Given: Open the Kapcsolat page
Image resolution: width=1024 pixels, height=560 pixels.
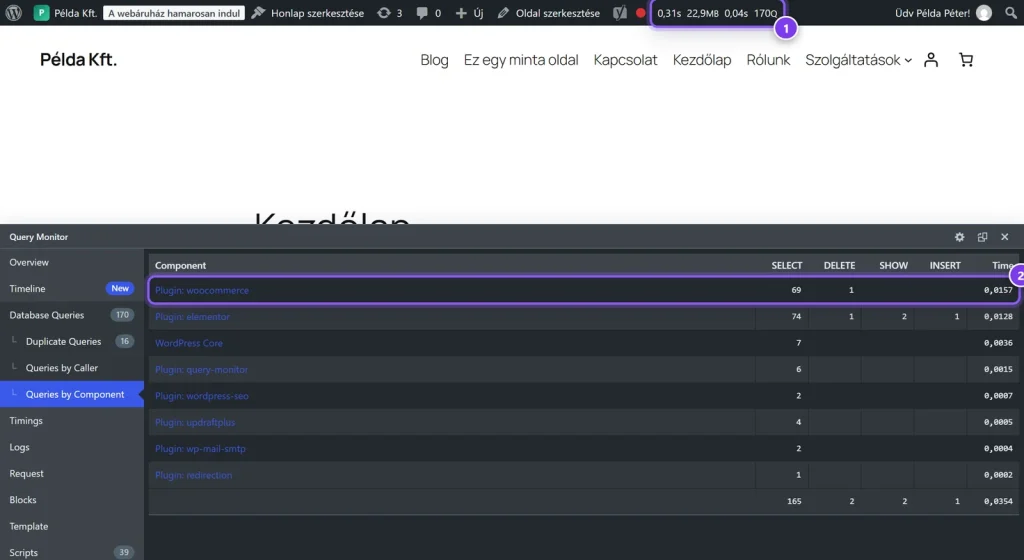Looking at the screenshot, I should click(x=625, y=60).
